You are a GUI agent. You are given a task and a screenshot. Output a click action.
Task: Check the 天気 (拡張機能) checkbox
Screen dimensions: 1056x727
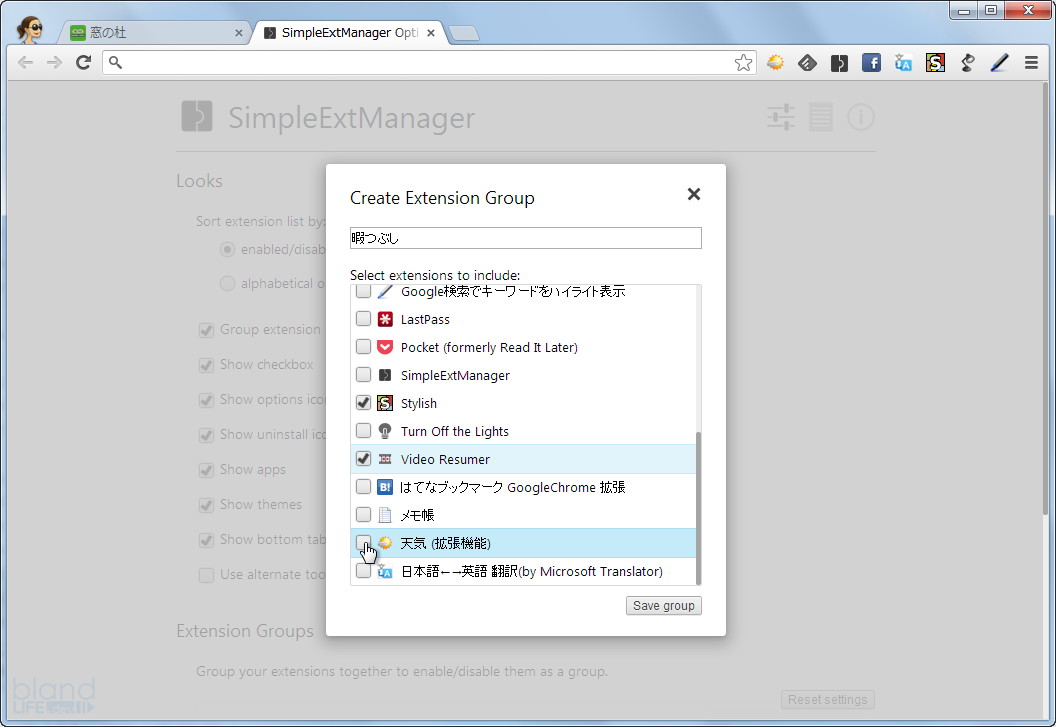(363, 542)
